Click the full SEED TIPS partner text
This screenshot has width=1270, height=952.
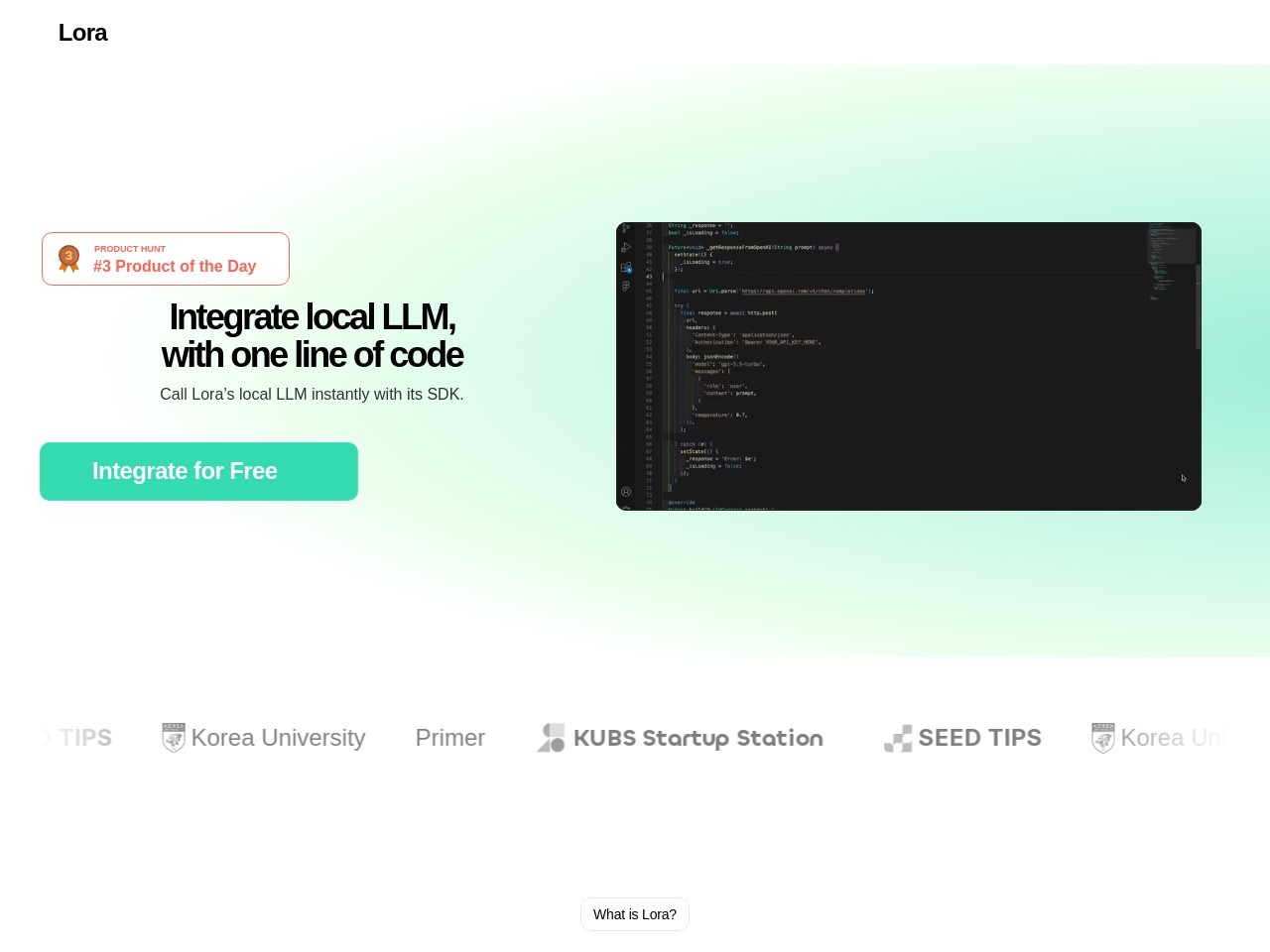pyautogui.click(x=979, y=738)
